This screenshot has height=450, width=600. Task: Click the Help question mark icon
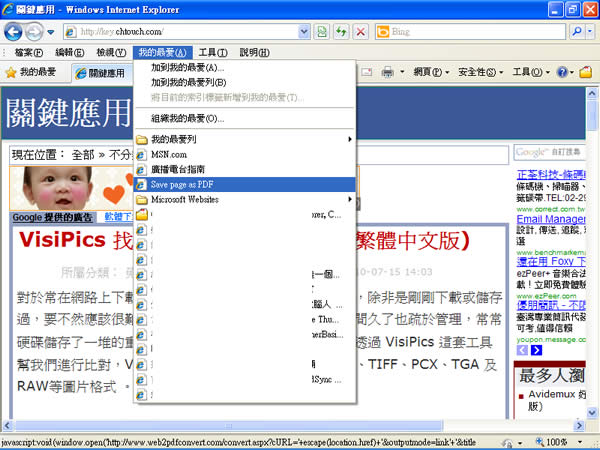click(562, 72)
